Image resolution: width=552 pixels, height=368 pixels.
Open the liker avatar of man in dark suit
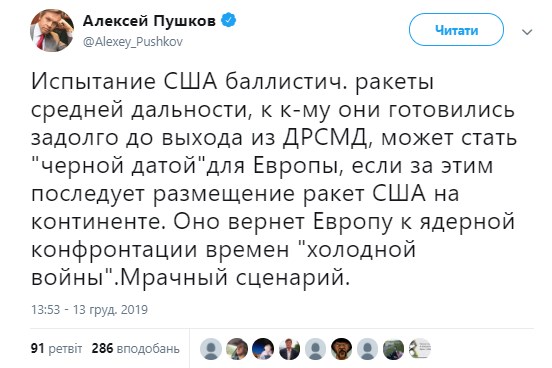coord(289,349)
